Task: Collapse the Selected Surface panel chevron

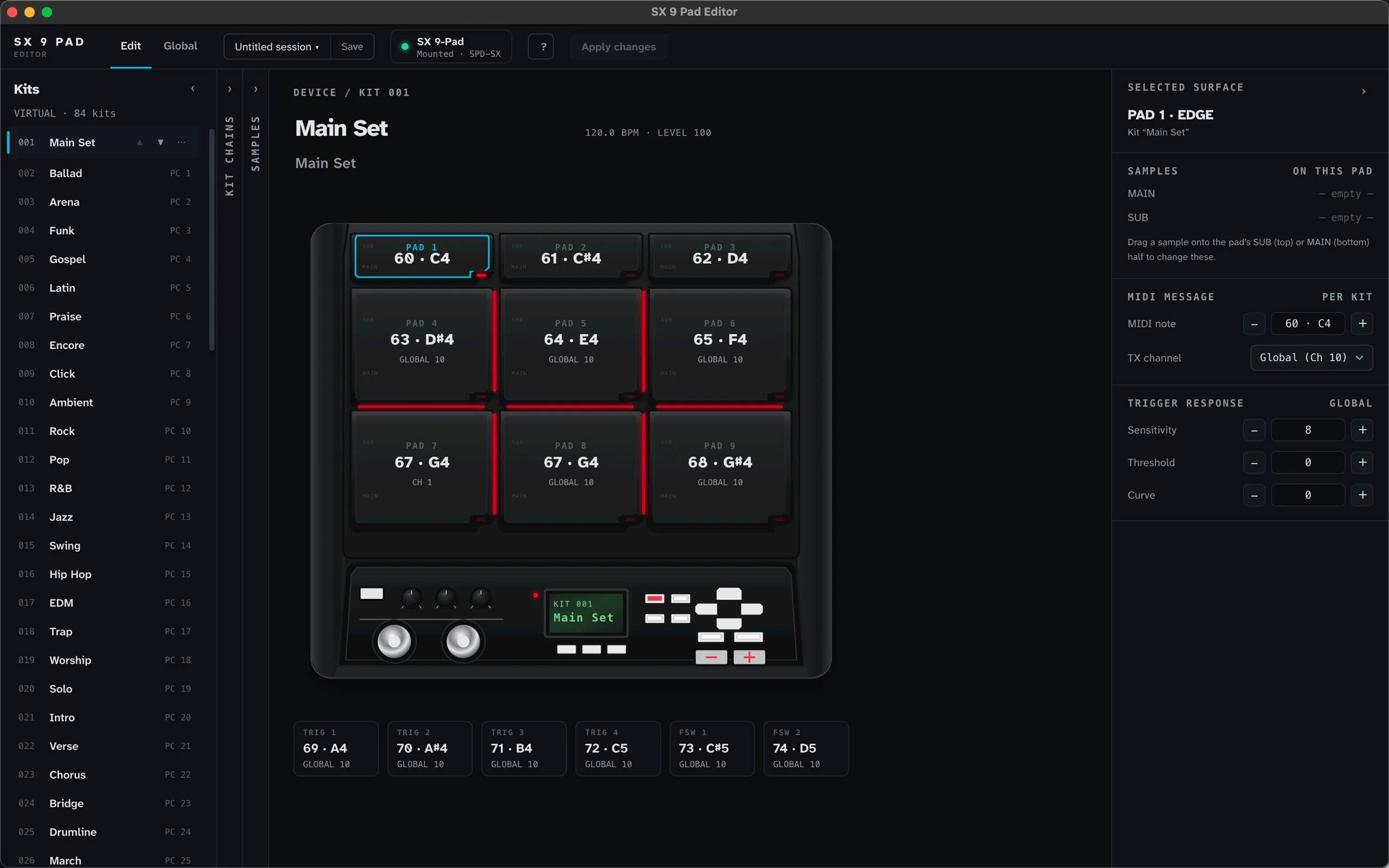Action: [1363, 92]
